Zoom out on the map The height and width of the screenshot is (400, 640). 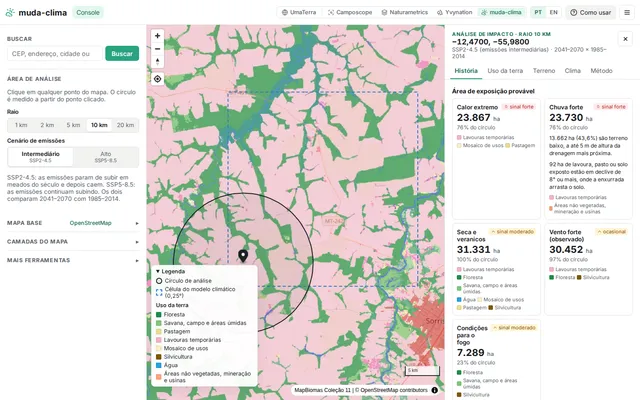[x=158, y=49]
